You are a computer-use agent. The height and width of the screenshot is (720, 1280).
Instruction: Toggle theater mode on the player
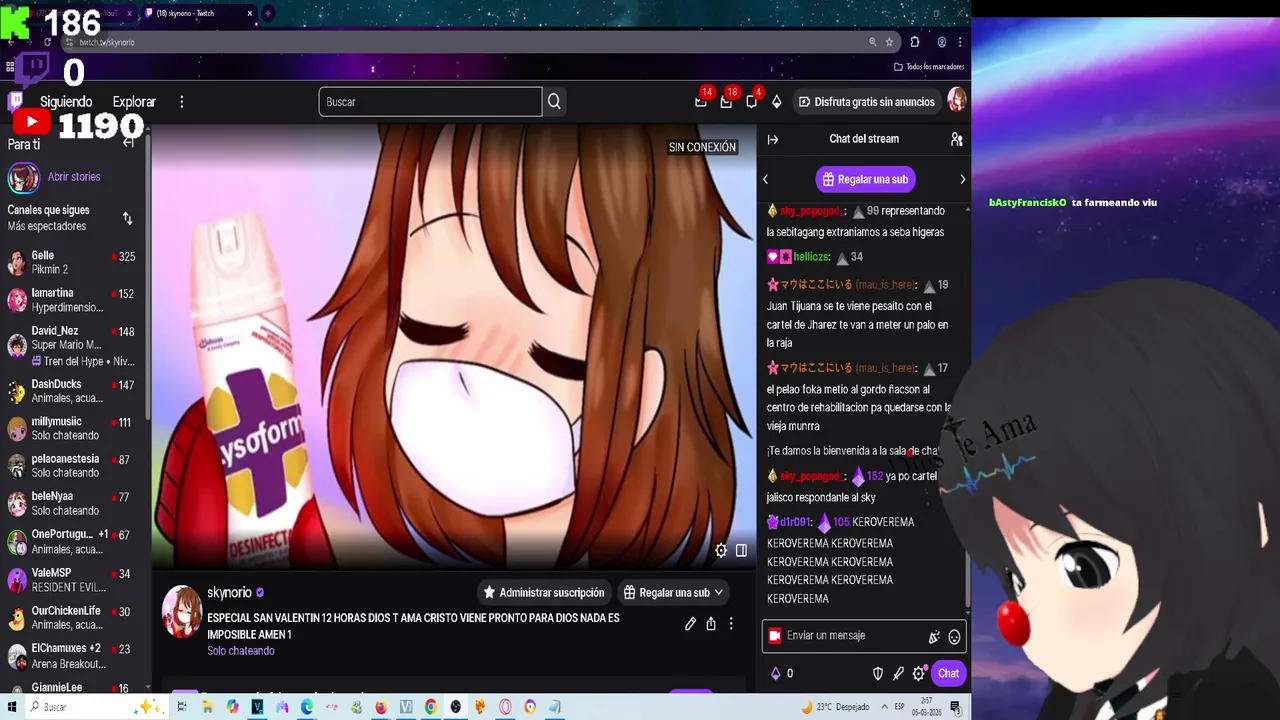pos(741,550)
